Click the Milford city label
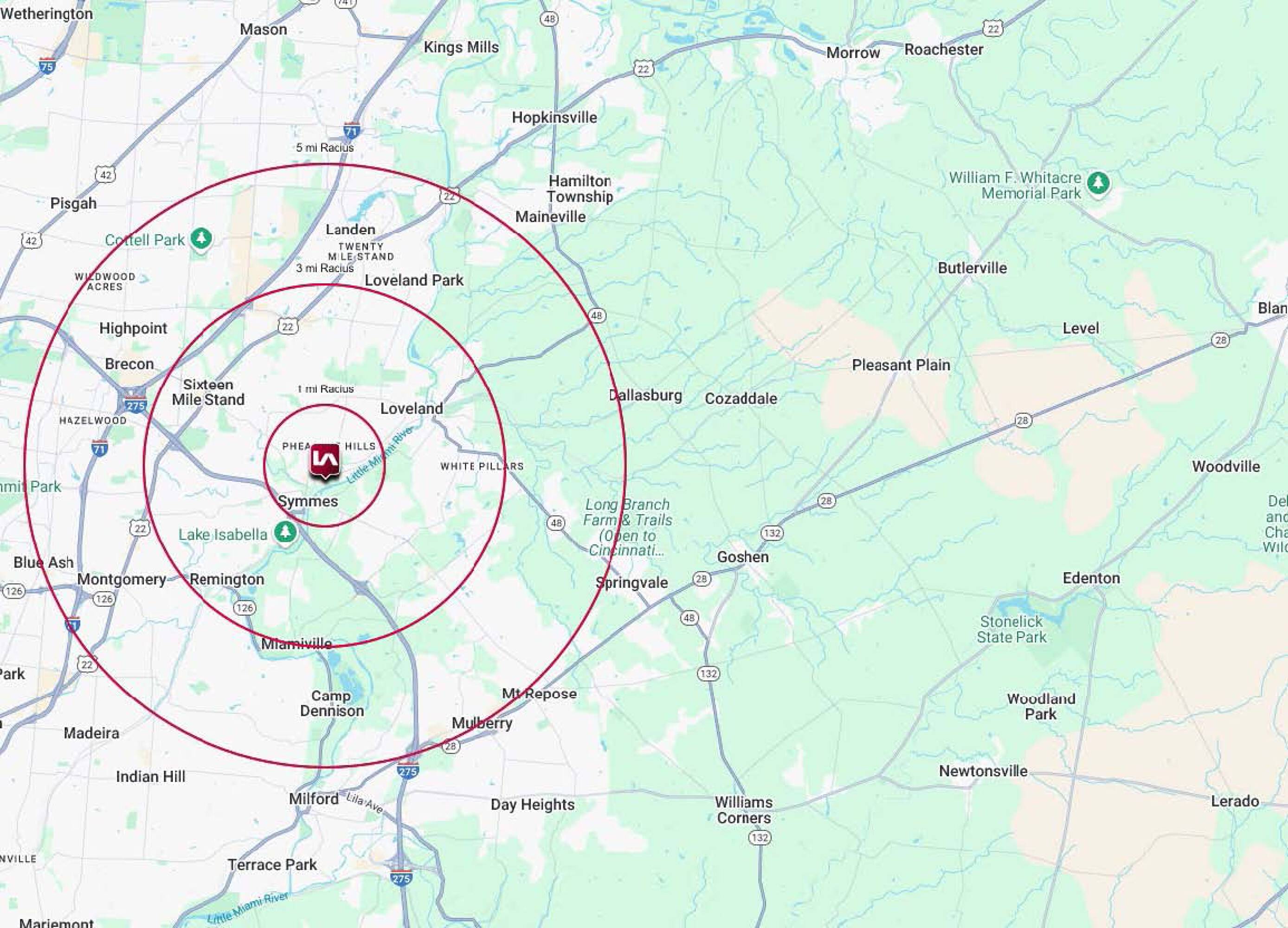Viewport: 1288px width, 928px height. point(314,799)
